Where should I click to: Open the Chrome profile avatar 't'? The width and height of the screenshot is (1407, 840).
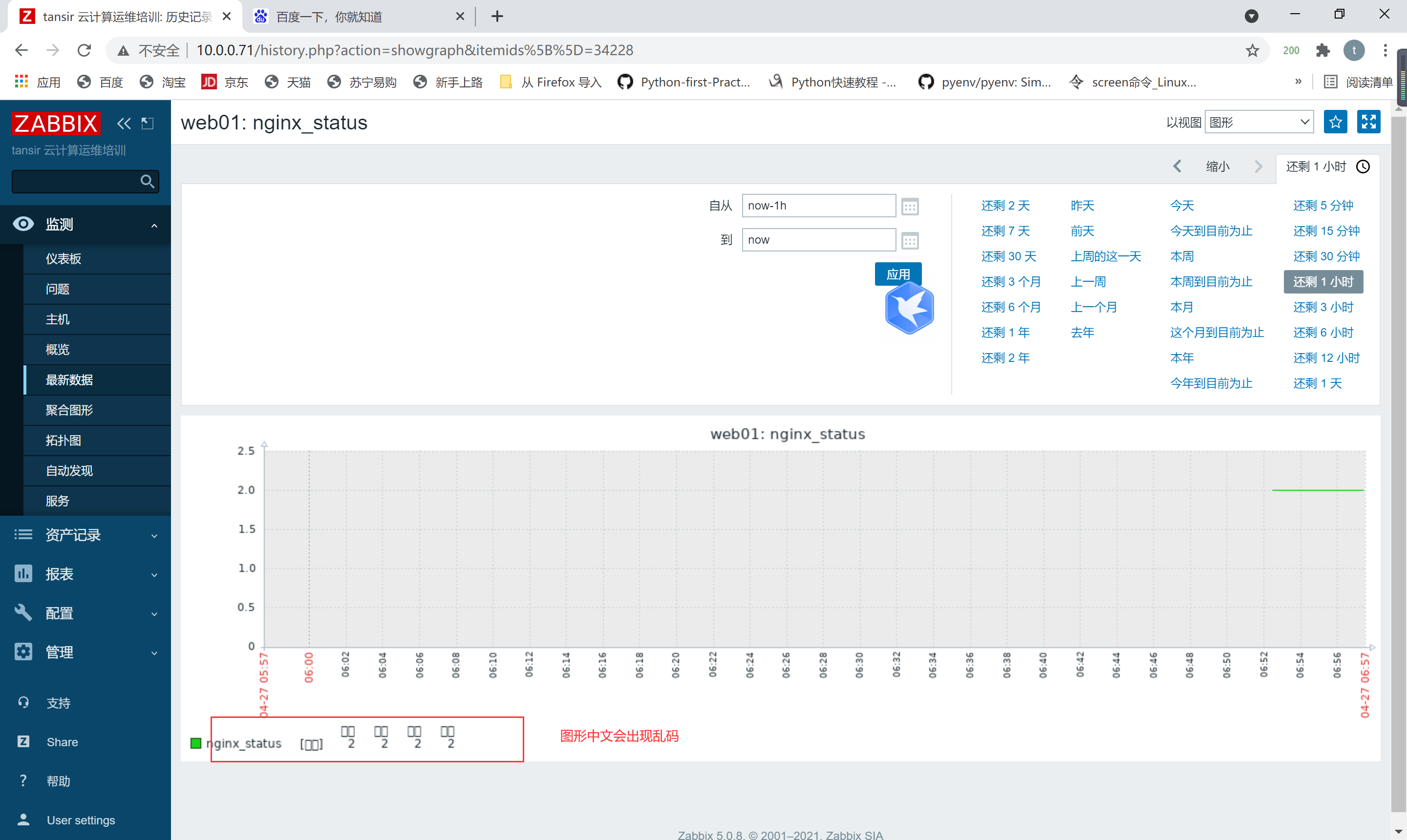[1354, 50]
